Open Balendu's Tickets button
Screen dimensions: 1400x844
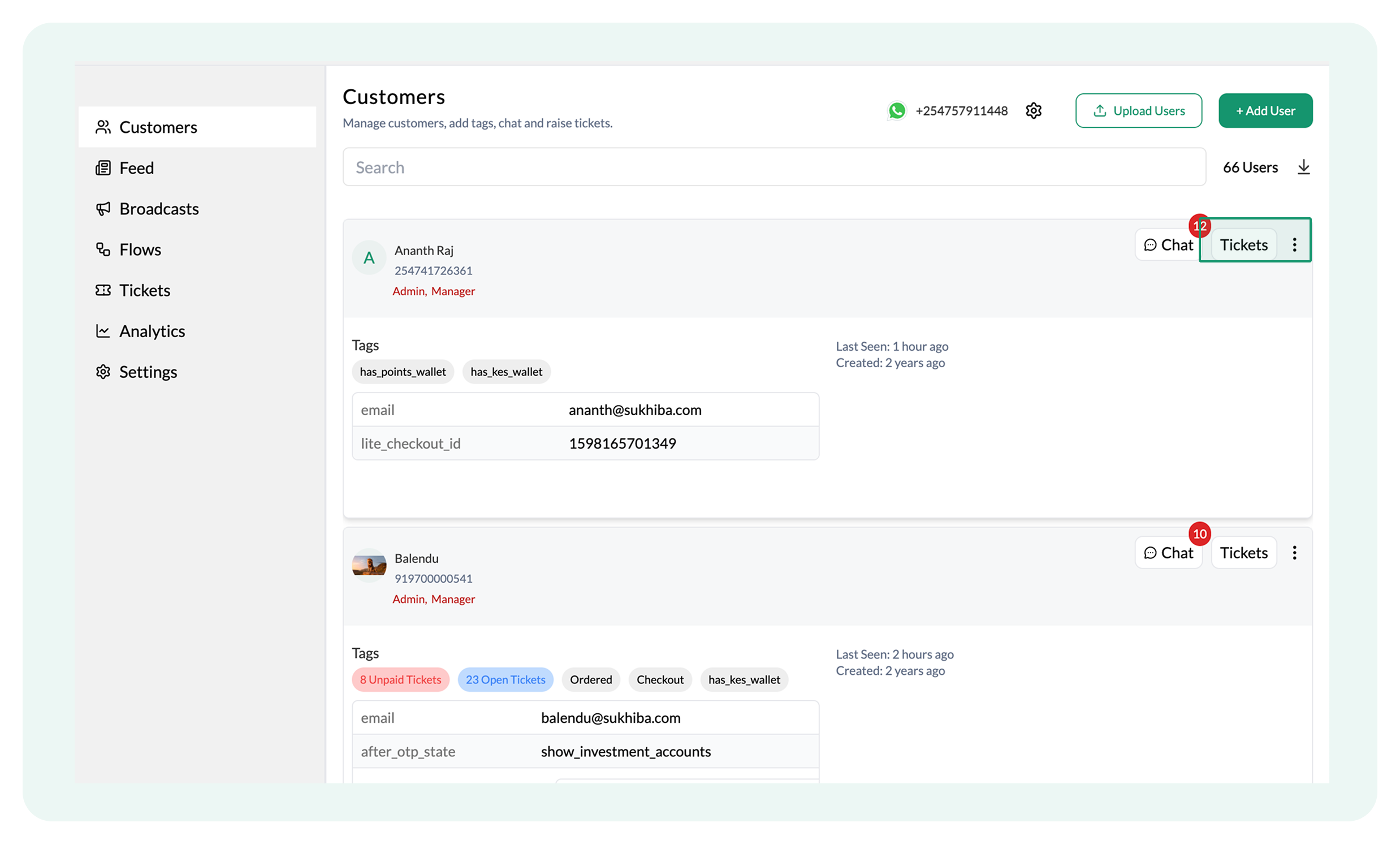pyautogui.click(x=1243, y=553)
